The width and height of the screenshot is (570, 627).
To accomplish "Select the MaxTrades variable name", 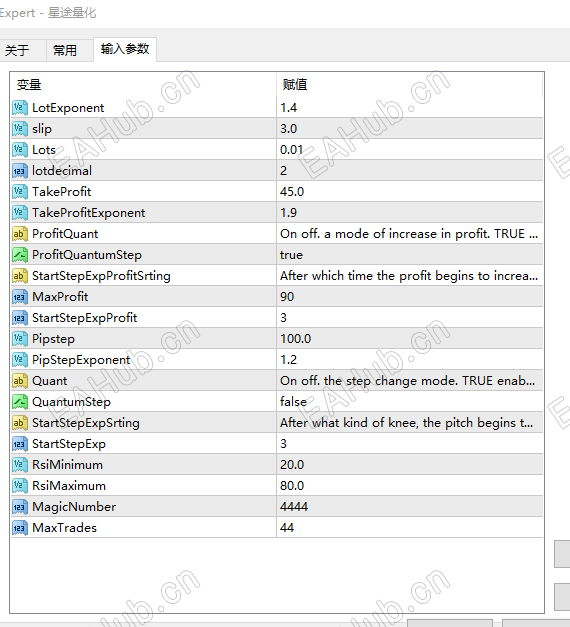I will click(64, 527).
